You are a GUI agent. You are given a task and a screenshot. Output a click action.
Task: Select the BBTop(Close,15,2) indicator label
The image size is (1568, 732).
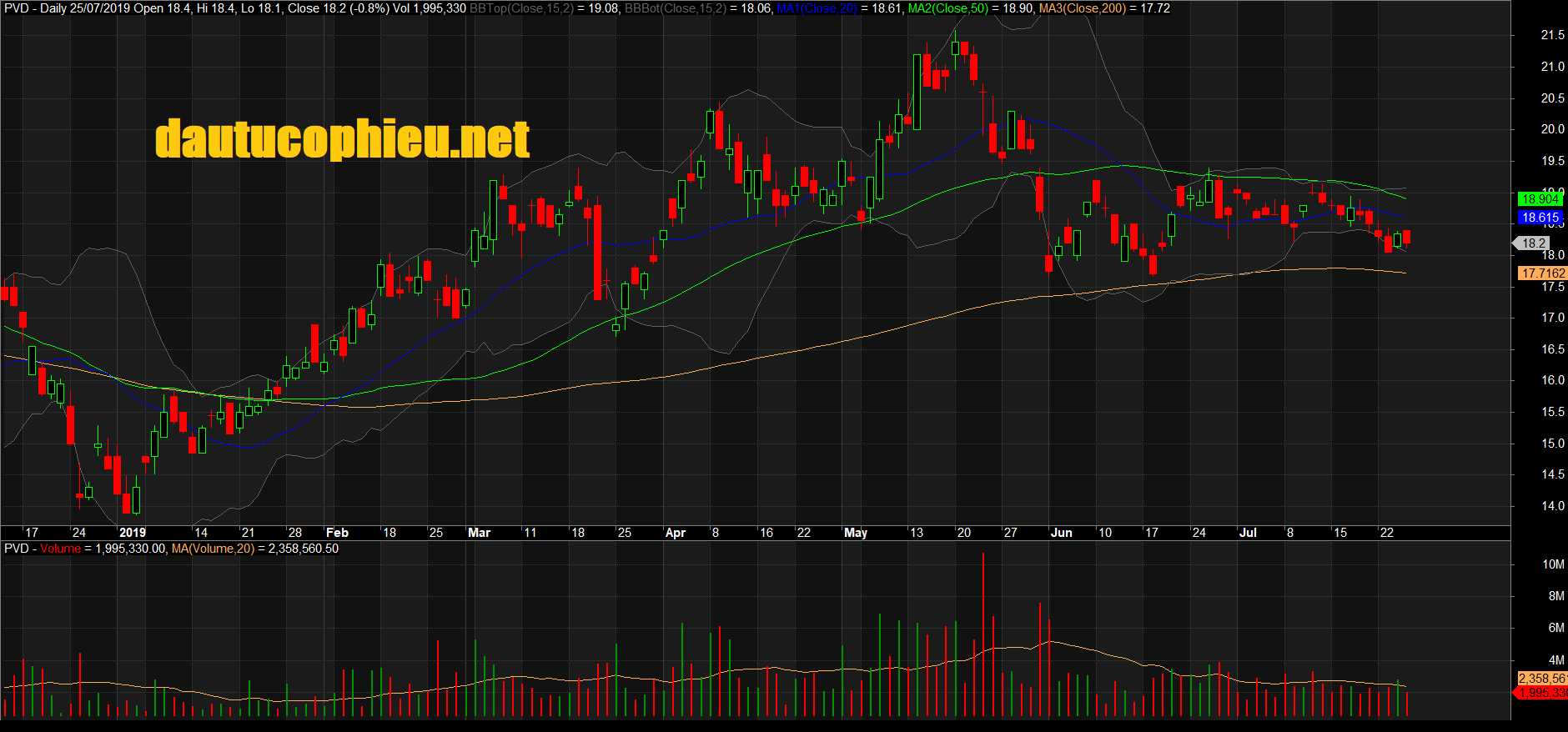point(521,8)
